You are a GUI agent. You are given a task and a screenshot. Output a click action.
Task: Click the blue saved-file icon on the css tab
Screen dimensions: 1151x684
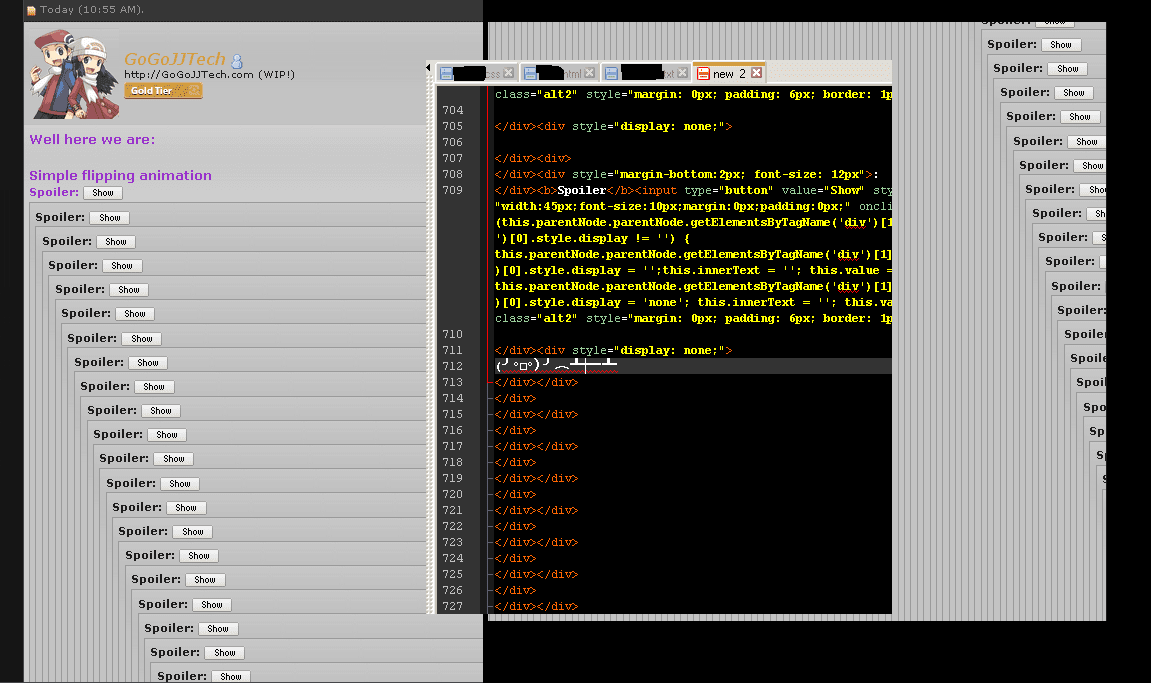(446, 73)
